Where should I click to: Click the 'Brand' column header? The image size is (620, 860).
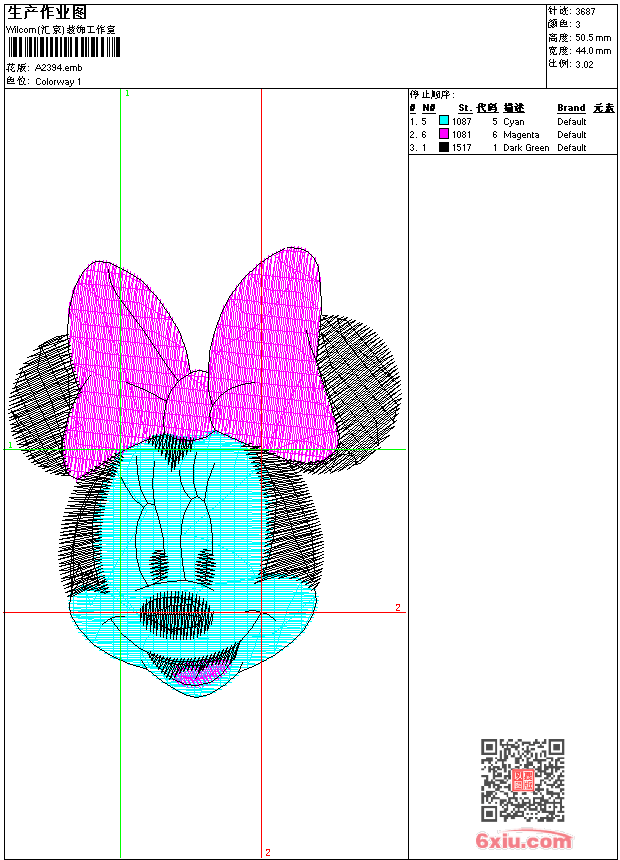[571, 108]
